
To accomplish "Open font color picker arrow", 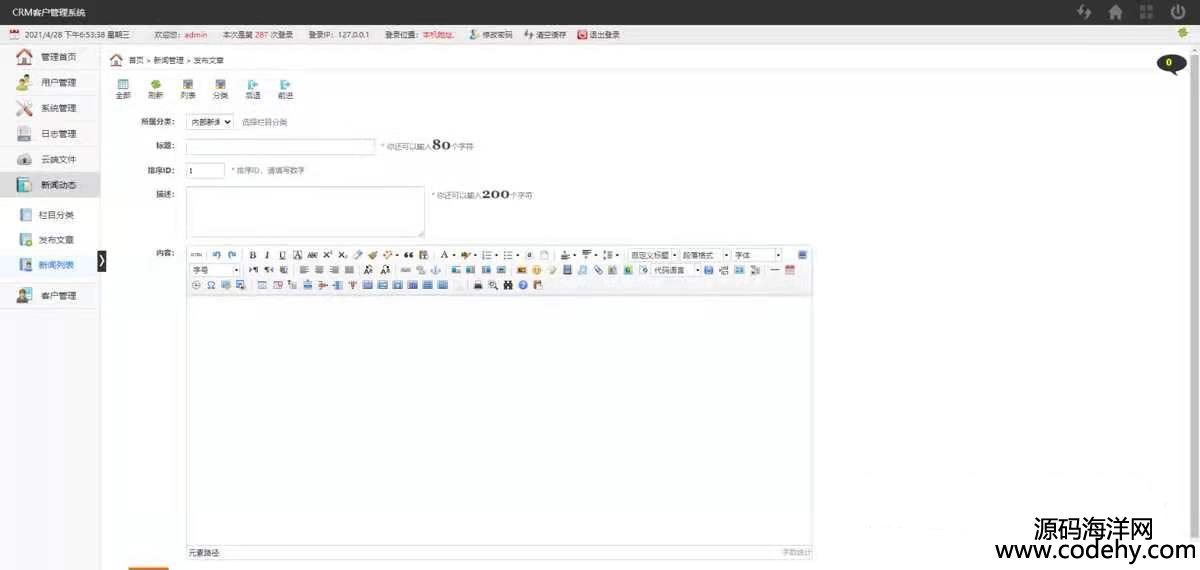I will click(454, 255).
